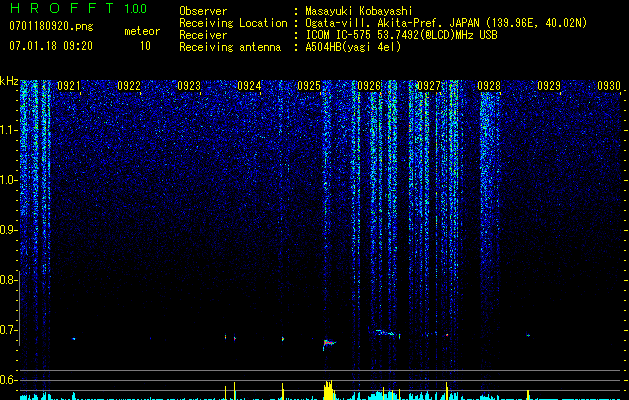
Task: Click the meteor echo below 0929
Action: 528,335
